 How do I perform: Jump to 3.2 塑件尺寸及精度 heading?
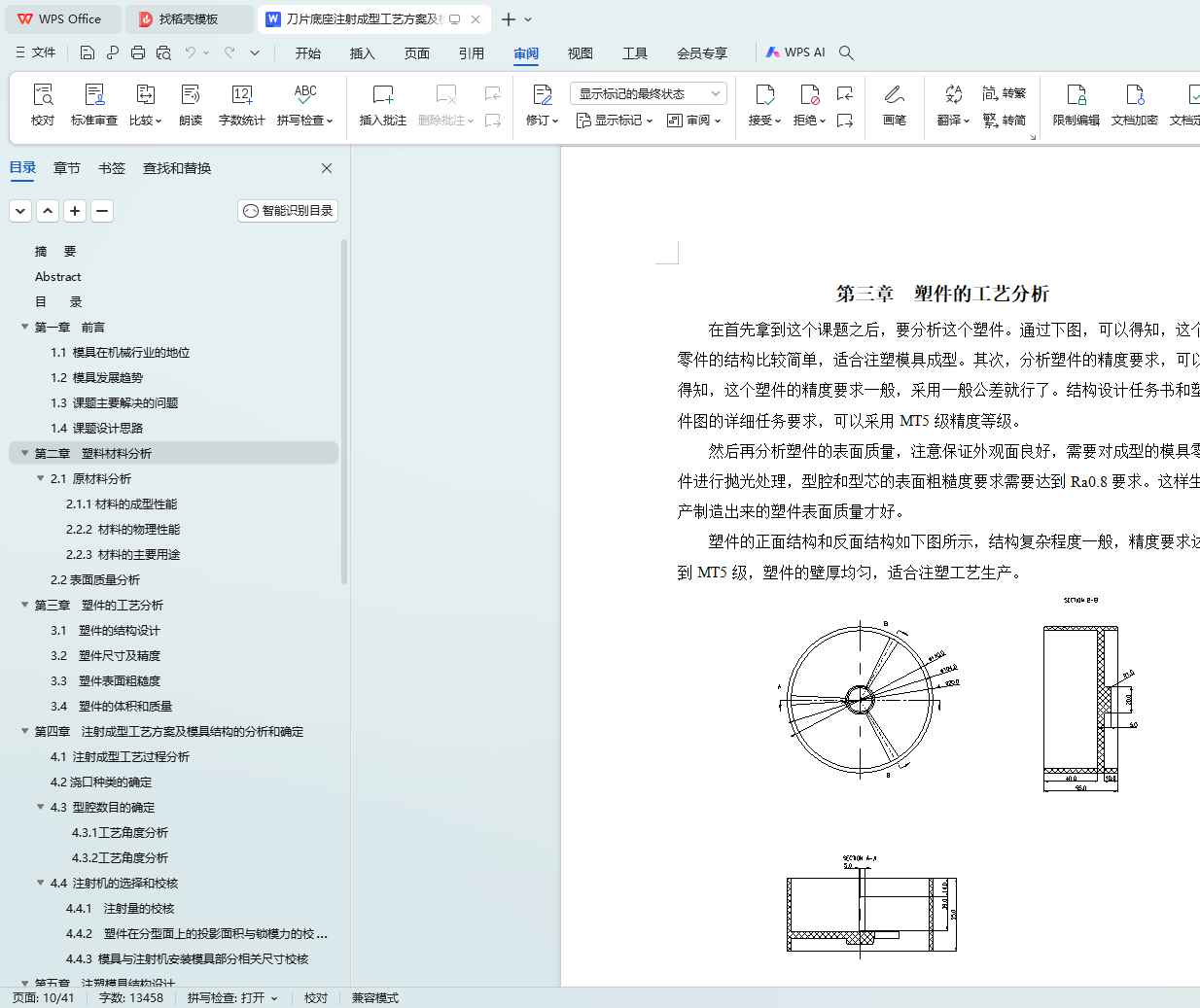click(119, 656)
